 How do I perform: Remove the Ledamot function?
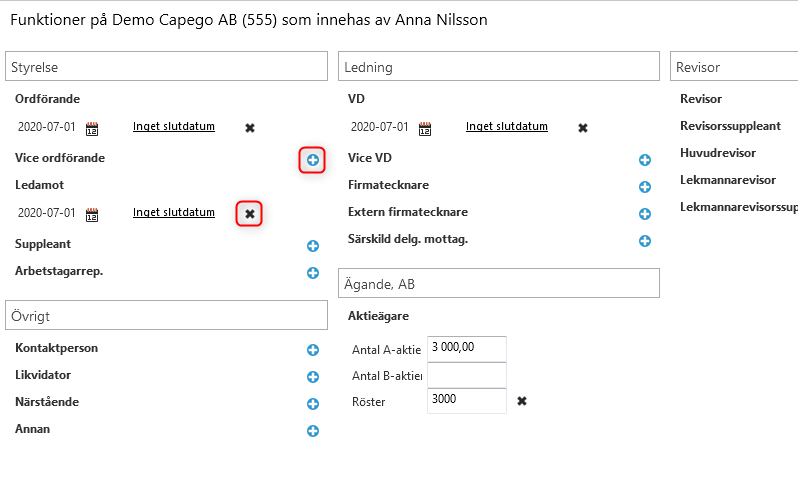coord(250,214)
